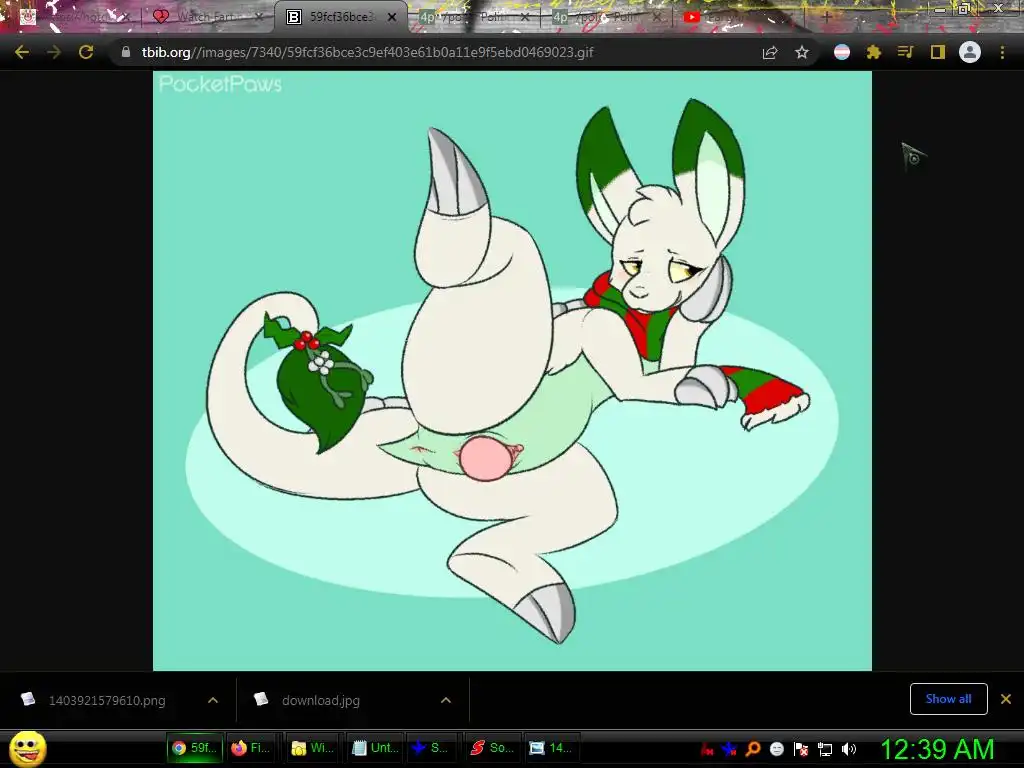Image resolution: width=1024 pixels, height=768 pixels.
Task: Close the second 4p /pol/ tab
Action: coord(658,17)
